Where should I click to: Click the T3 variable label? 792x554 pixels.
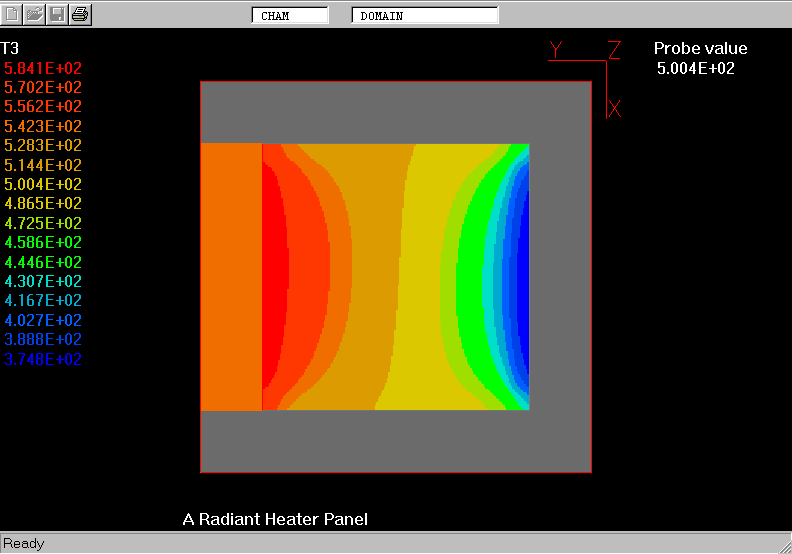pos(10,48)
